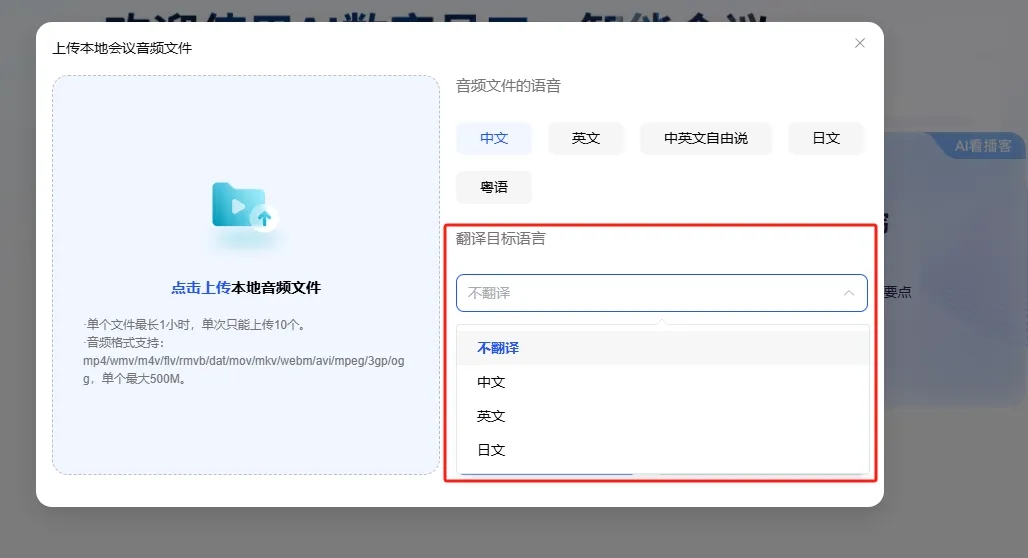Screen dimensions: 1028x558
Task: Choose 中英文自由说 audio language option
Action: click(x=706, y=138)
